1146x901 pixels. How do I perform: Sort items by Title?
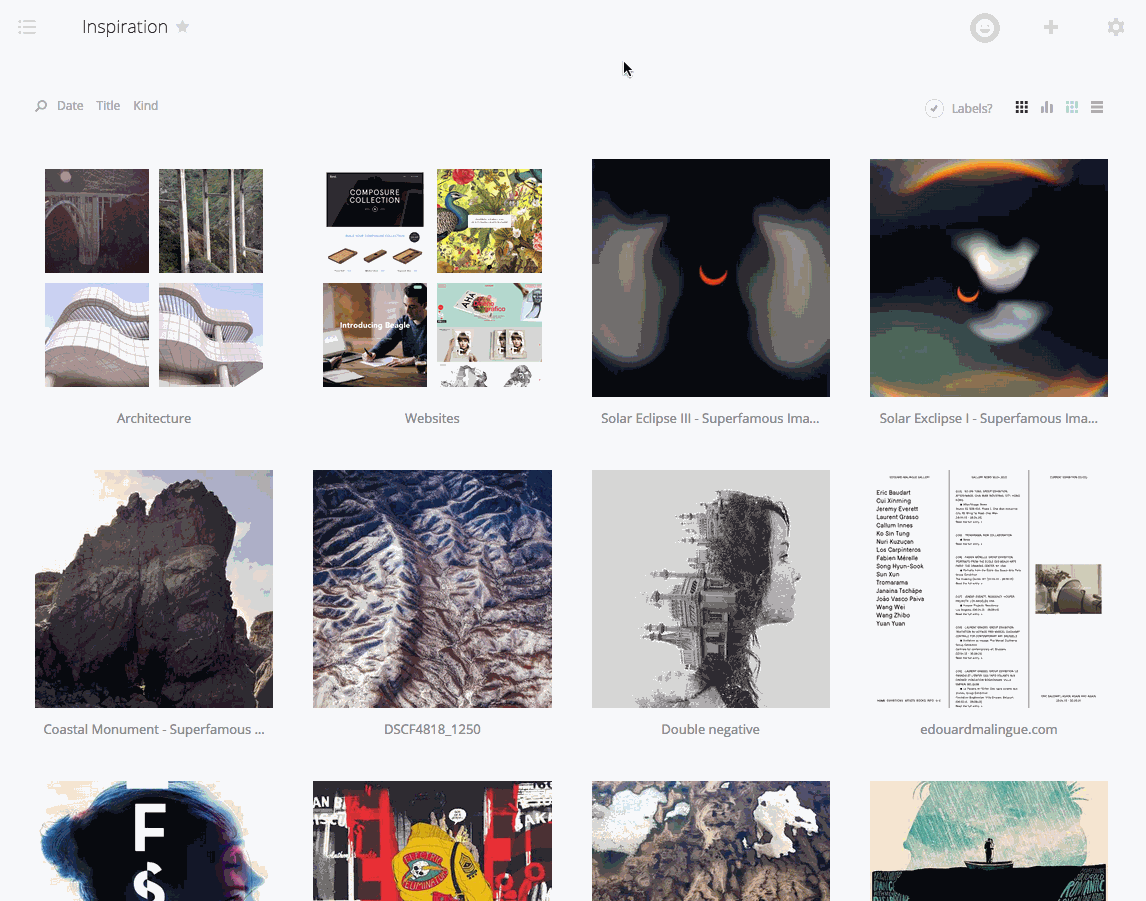(108, 106)
